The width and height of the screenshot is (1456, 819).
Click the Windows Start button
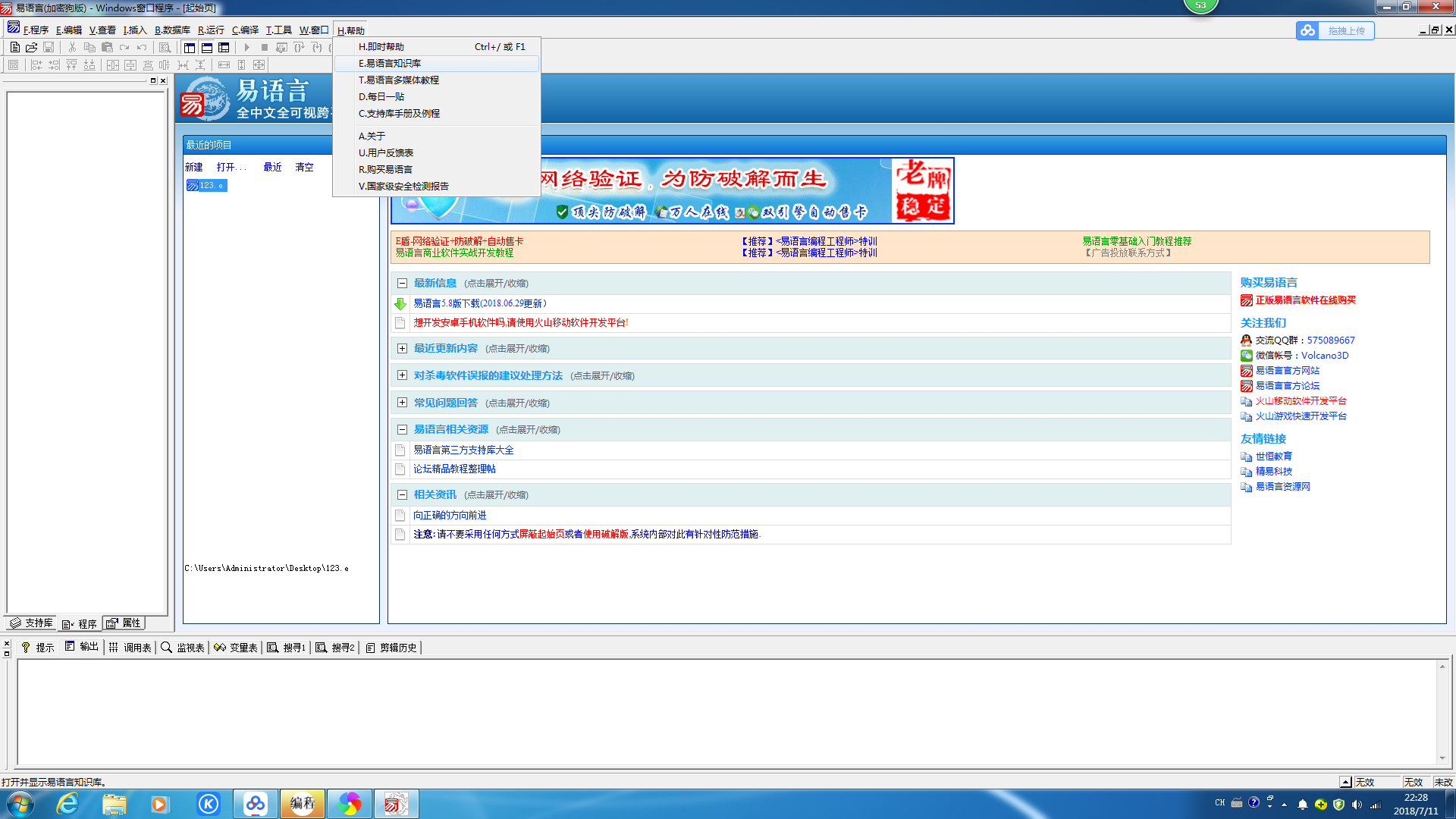click(20, 804)
